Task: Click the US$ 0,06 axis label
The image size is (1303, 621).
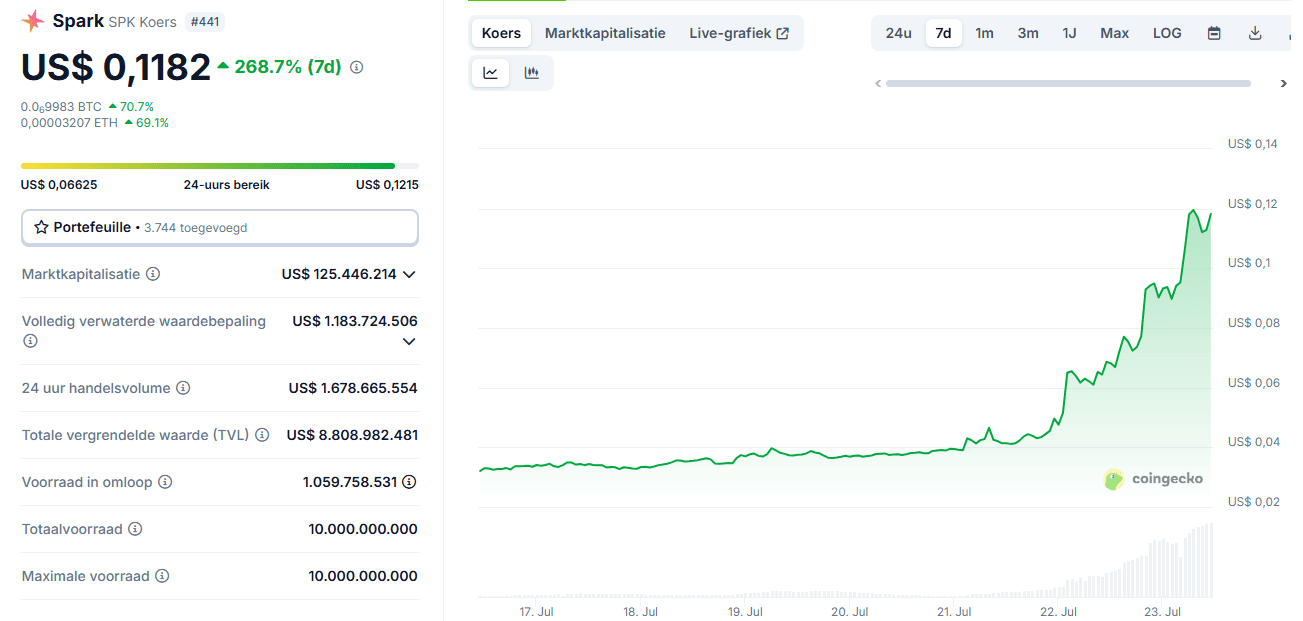Action: [1253, 383]
